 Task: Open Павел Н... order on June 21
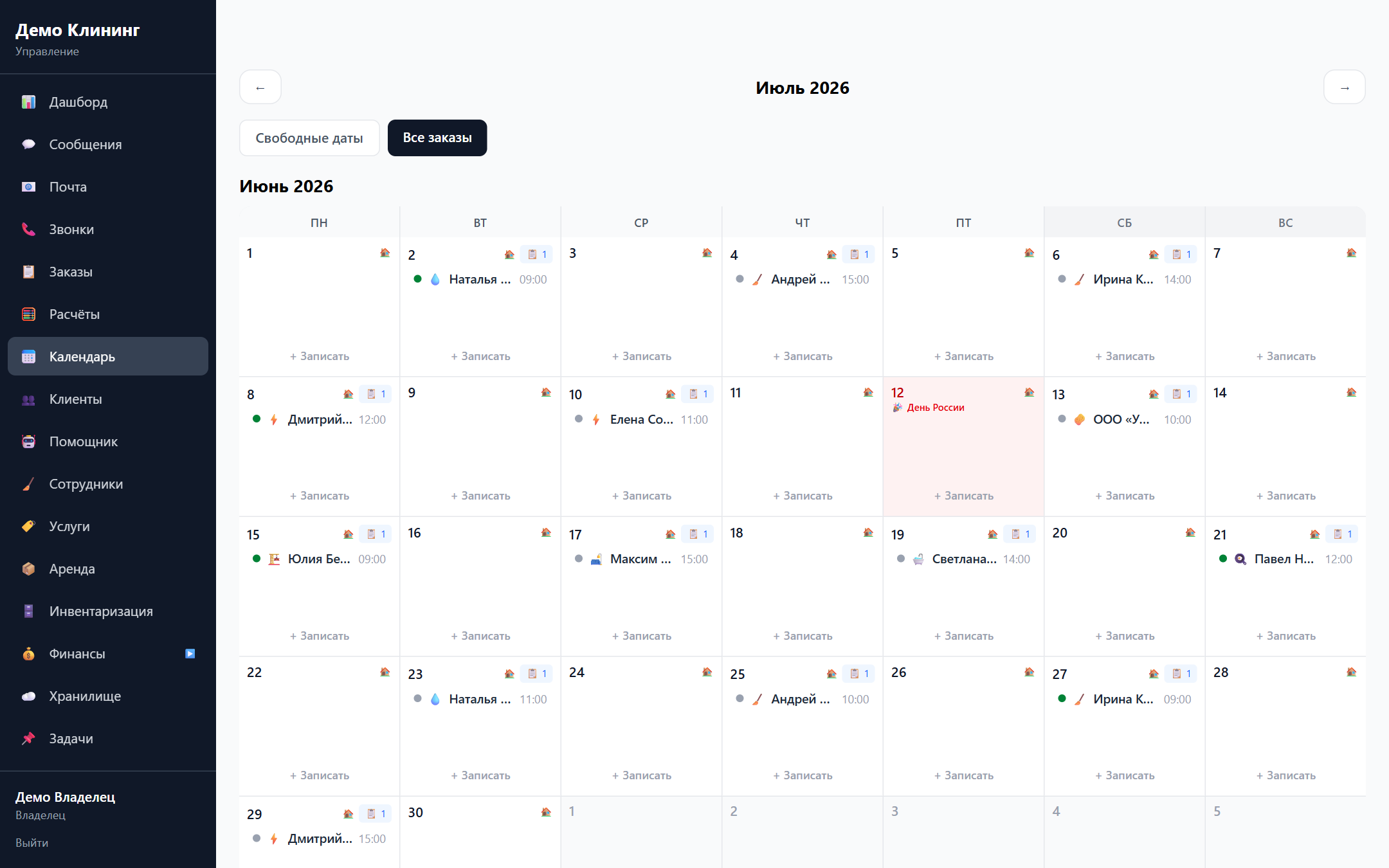pos(1286,559)
